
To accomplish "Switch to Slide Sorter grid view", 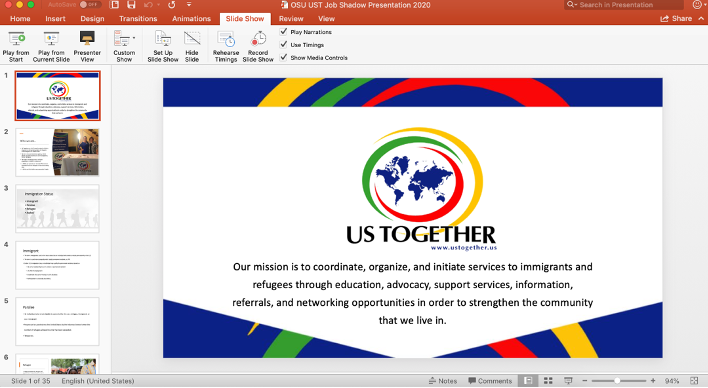I will (548, 381).
